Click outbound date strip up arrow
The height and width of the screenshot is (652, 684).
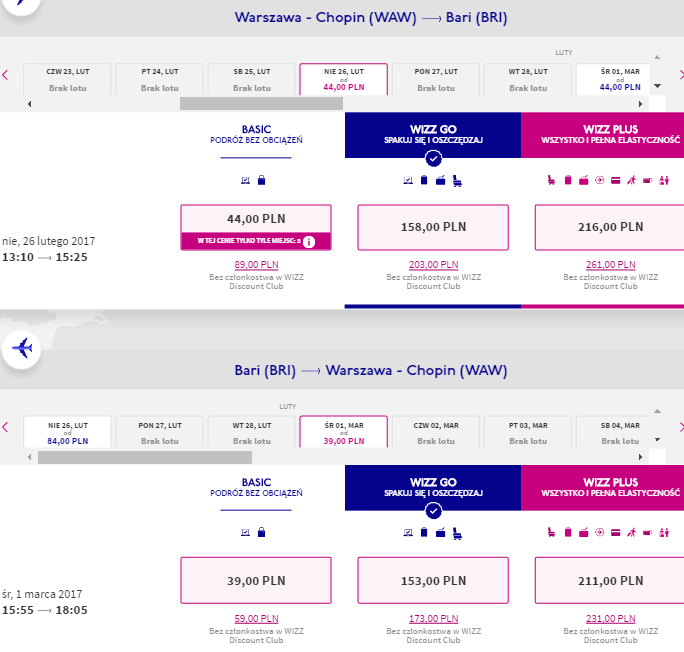(657, 57)
